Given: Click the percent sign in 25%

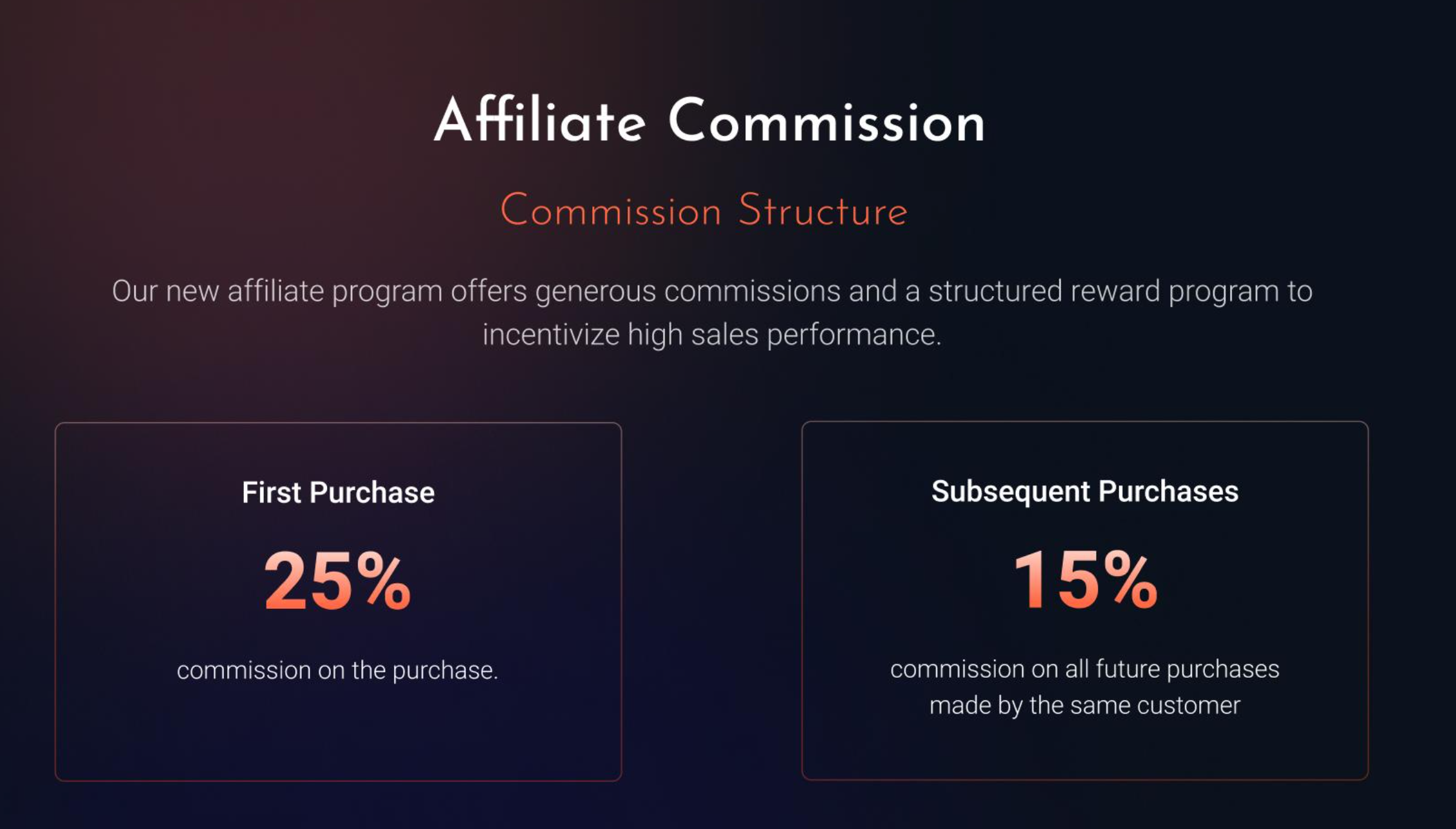Looking at the screenshot, I should (x=384, y=581).
